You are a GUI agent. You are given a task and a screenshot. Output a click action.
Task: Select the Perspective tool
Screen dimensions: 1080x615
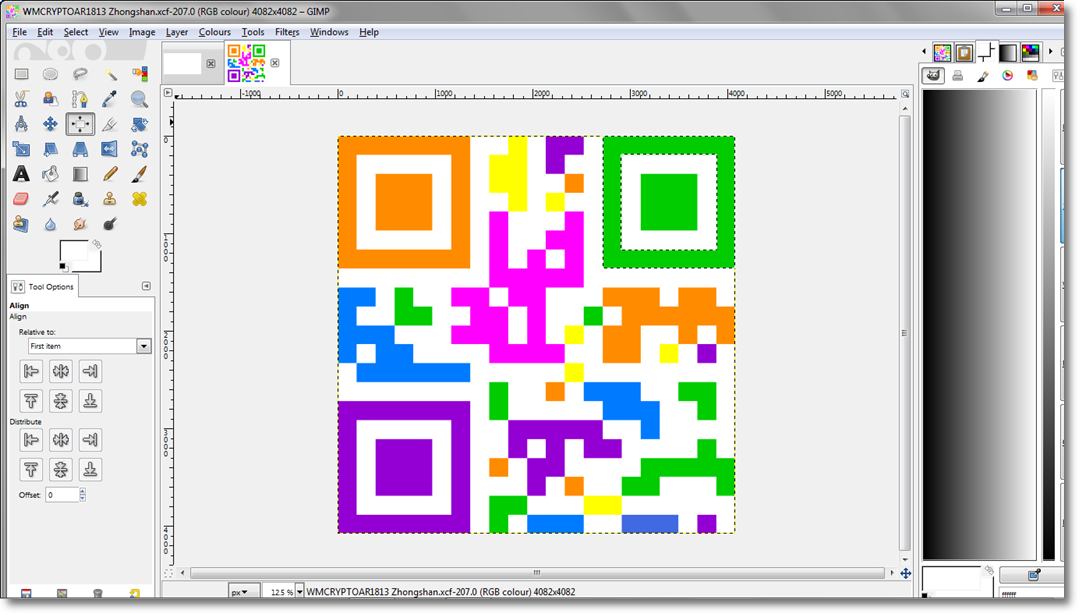coord(80,149)
